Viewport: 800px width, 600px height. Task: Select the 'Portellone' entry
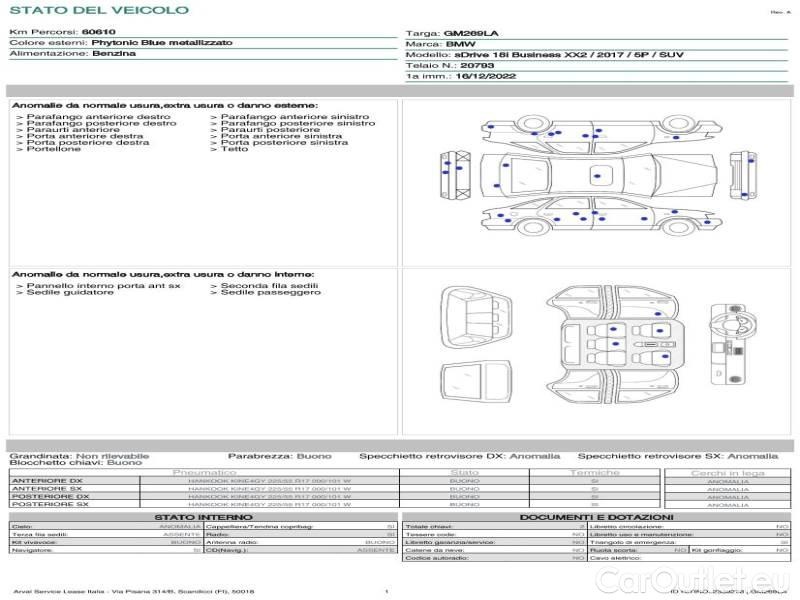pos(54,149)
